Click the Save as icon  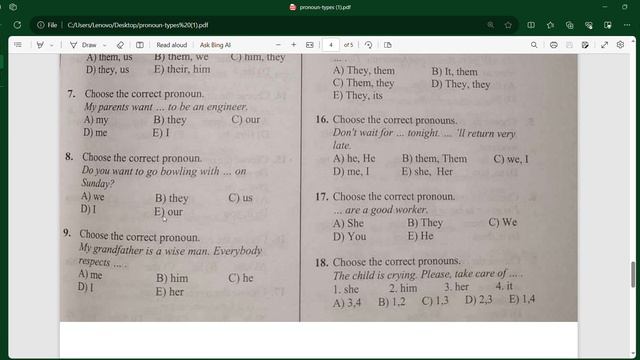coord(585,45)
